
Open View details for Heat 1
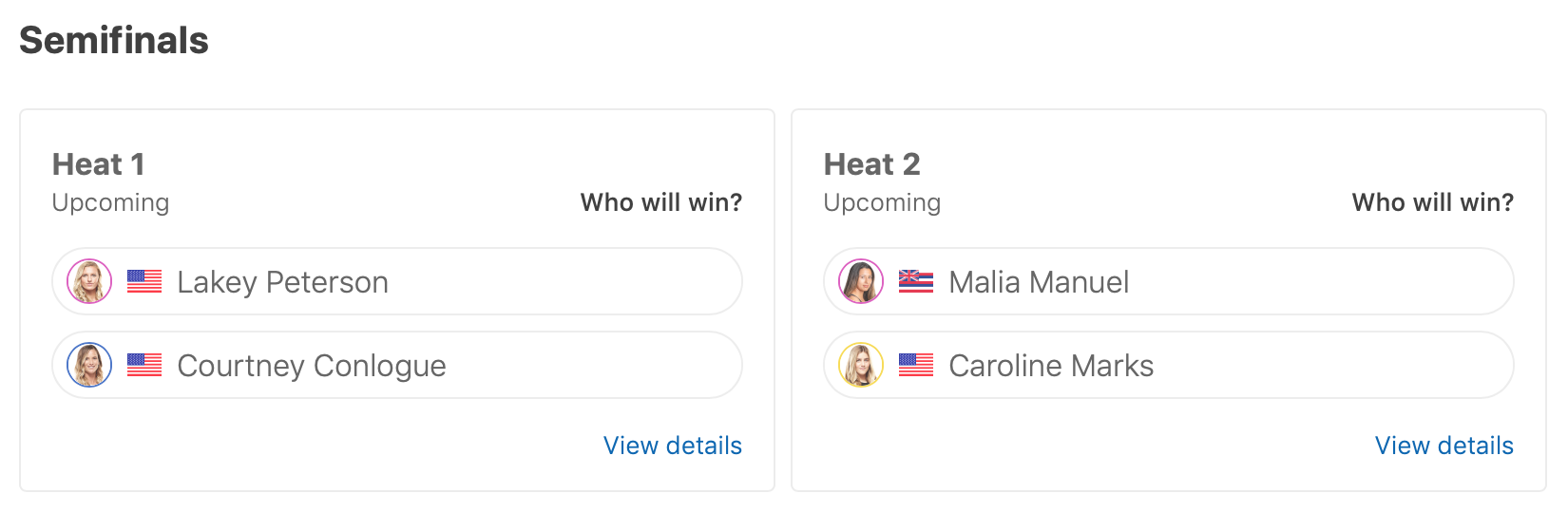pos(672,446)
